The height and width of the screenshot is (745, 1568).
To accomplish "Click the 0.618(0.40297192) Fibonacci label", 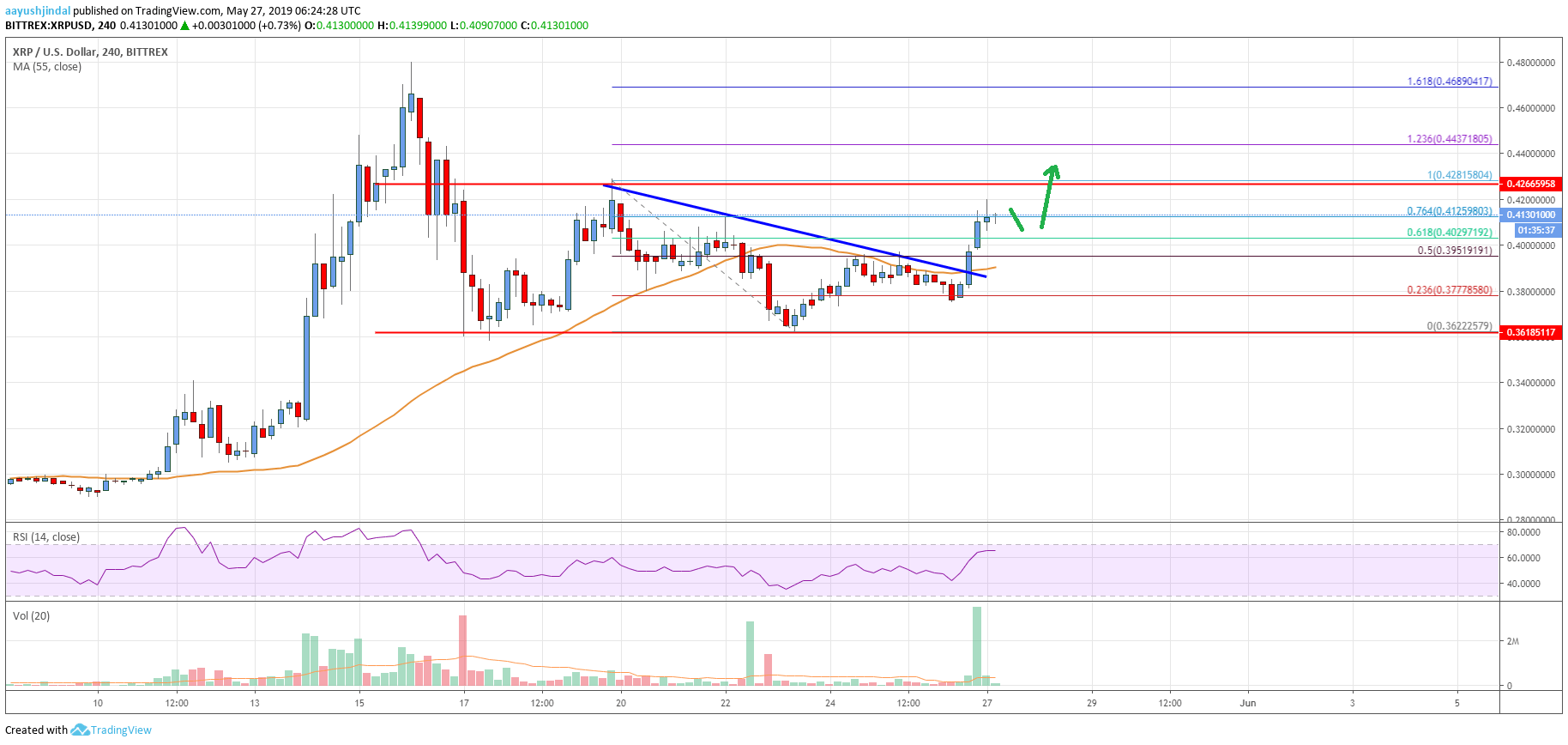I will tap(1450, 233).
